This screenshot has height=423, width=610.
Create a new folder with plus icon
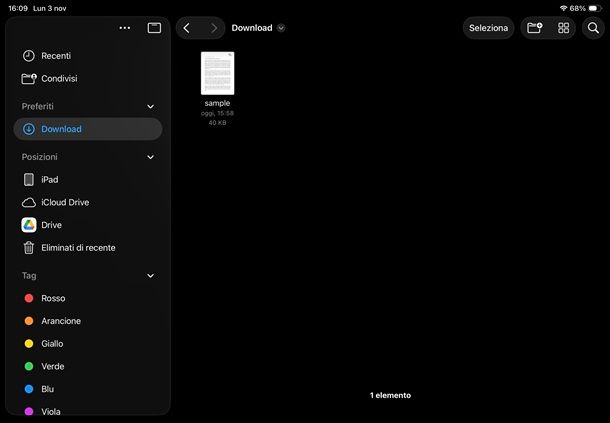coord(535,28)
